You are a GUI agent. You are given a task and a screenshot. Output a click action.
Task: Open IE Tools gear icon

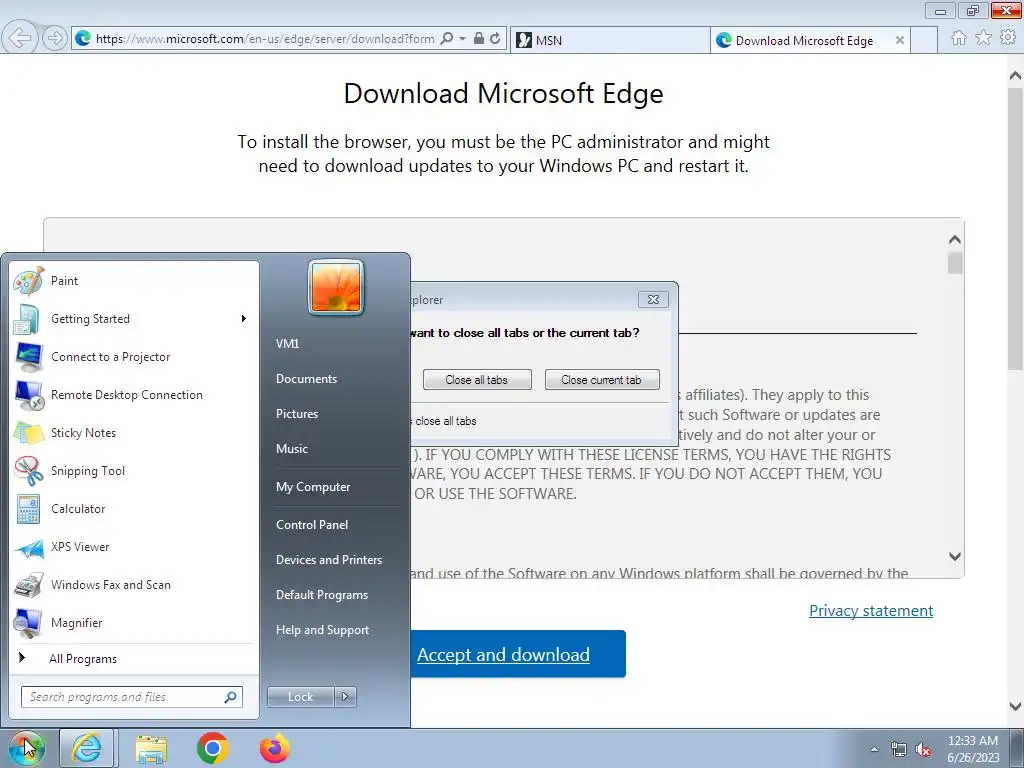1008,38
